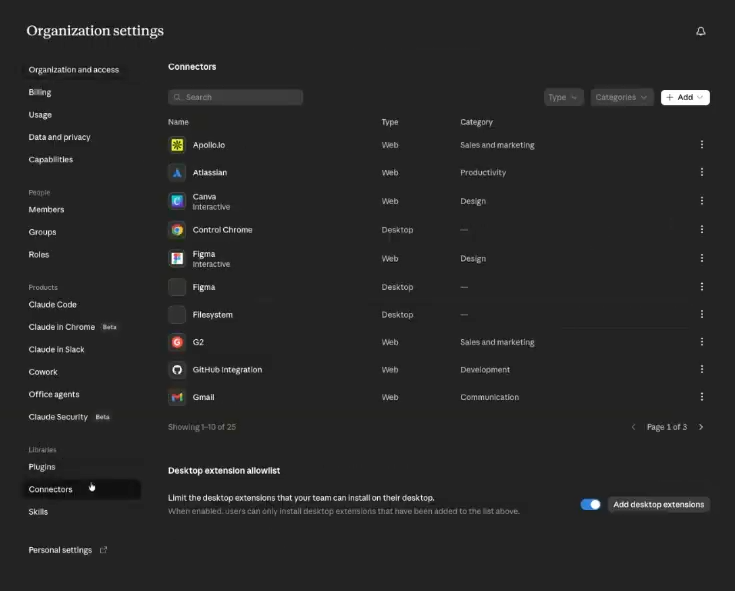Open the Personal settings link
Viewport: 735px width, 591px height.
pos(60,550)
